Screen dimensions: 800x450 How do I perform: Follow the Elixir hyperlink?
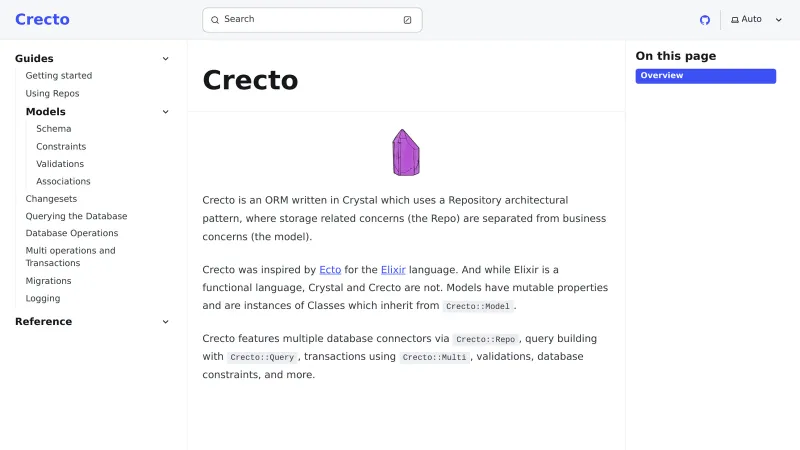tap(393, 270)
